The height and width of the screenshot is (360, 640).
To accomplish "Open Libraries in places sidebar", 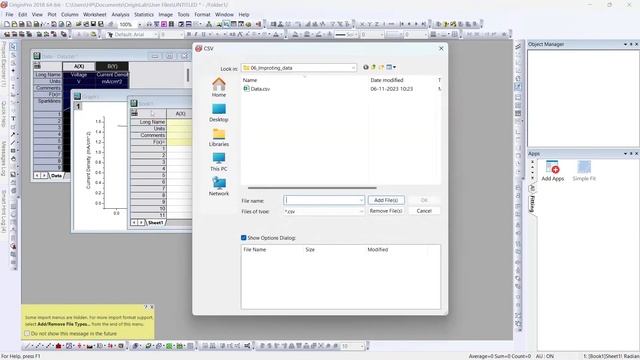I will pyautogui.click(x=219, y=137).
